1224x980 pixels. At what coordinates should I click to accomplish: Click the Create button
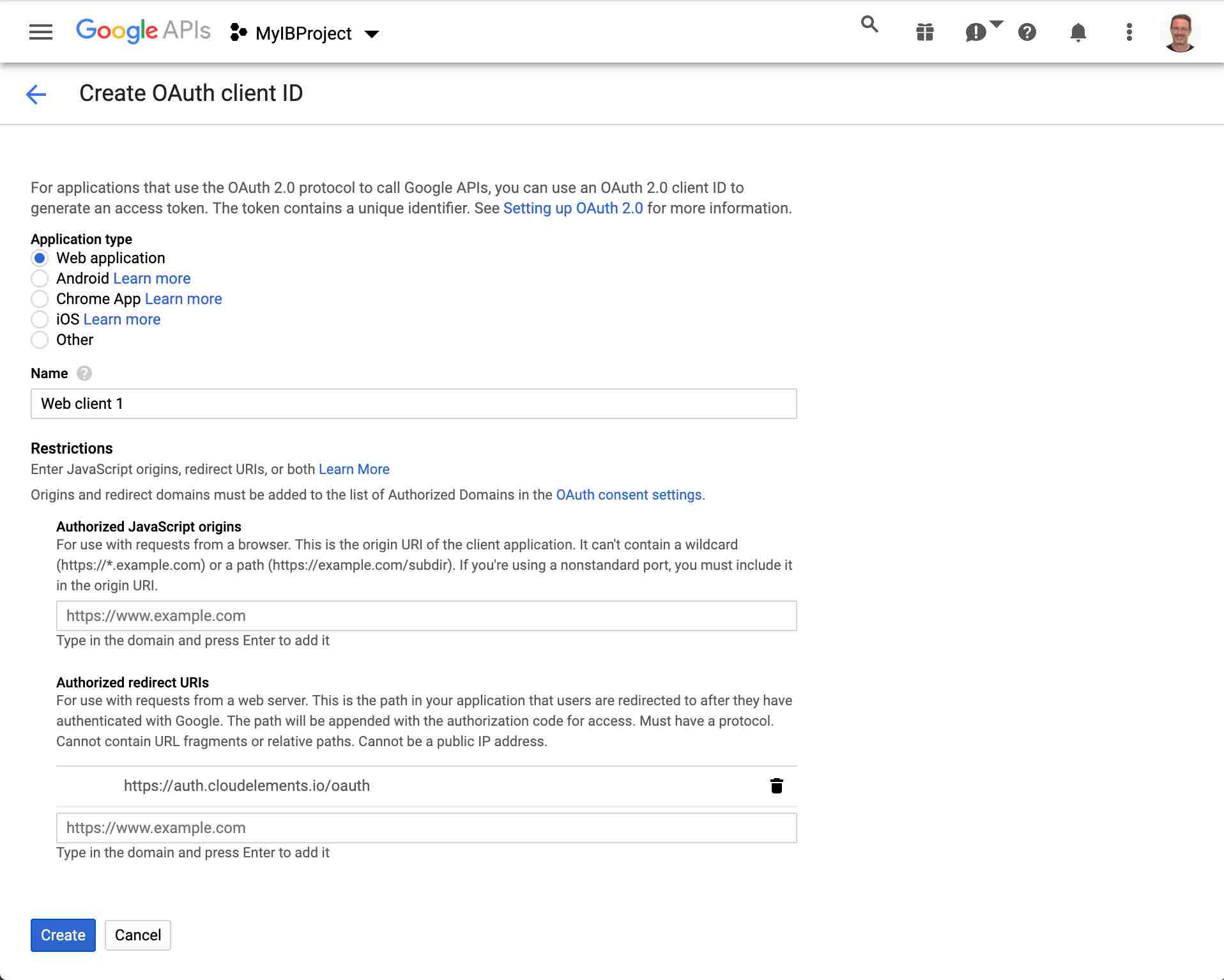tap(63, 935)
